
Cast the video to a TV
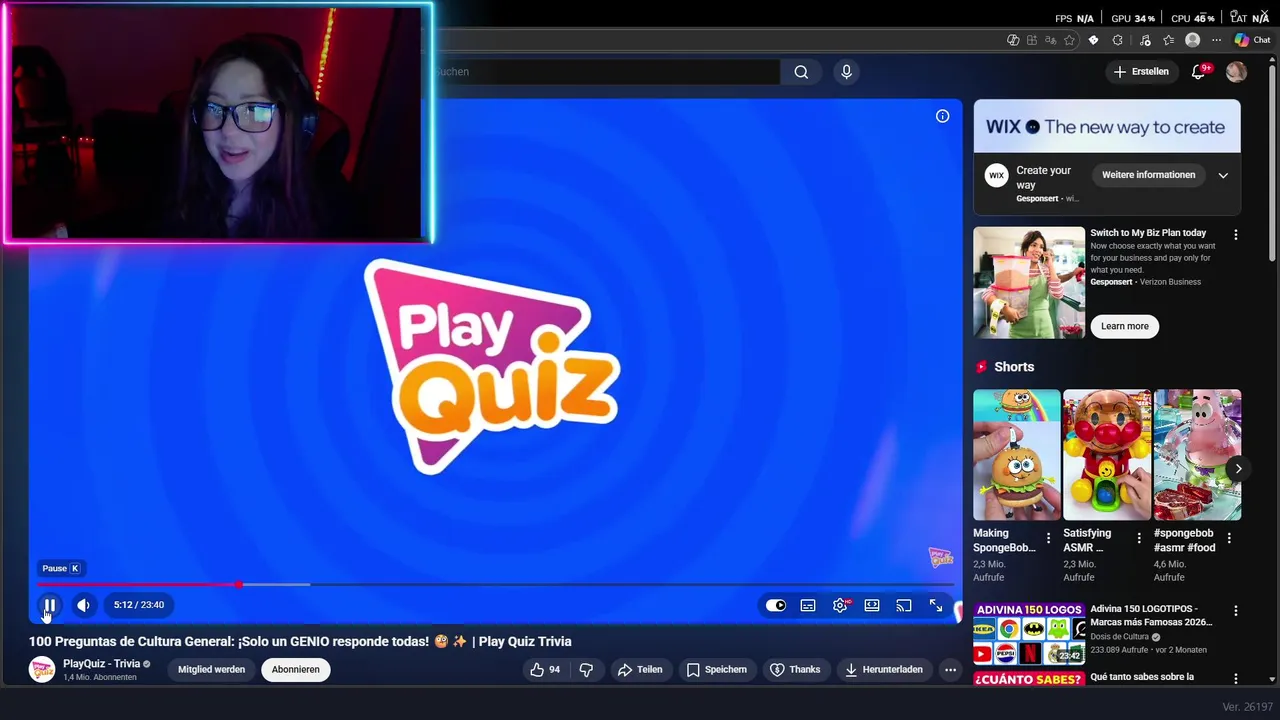coord(904,605)
